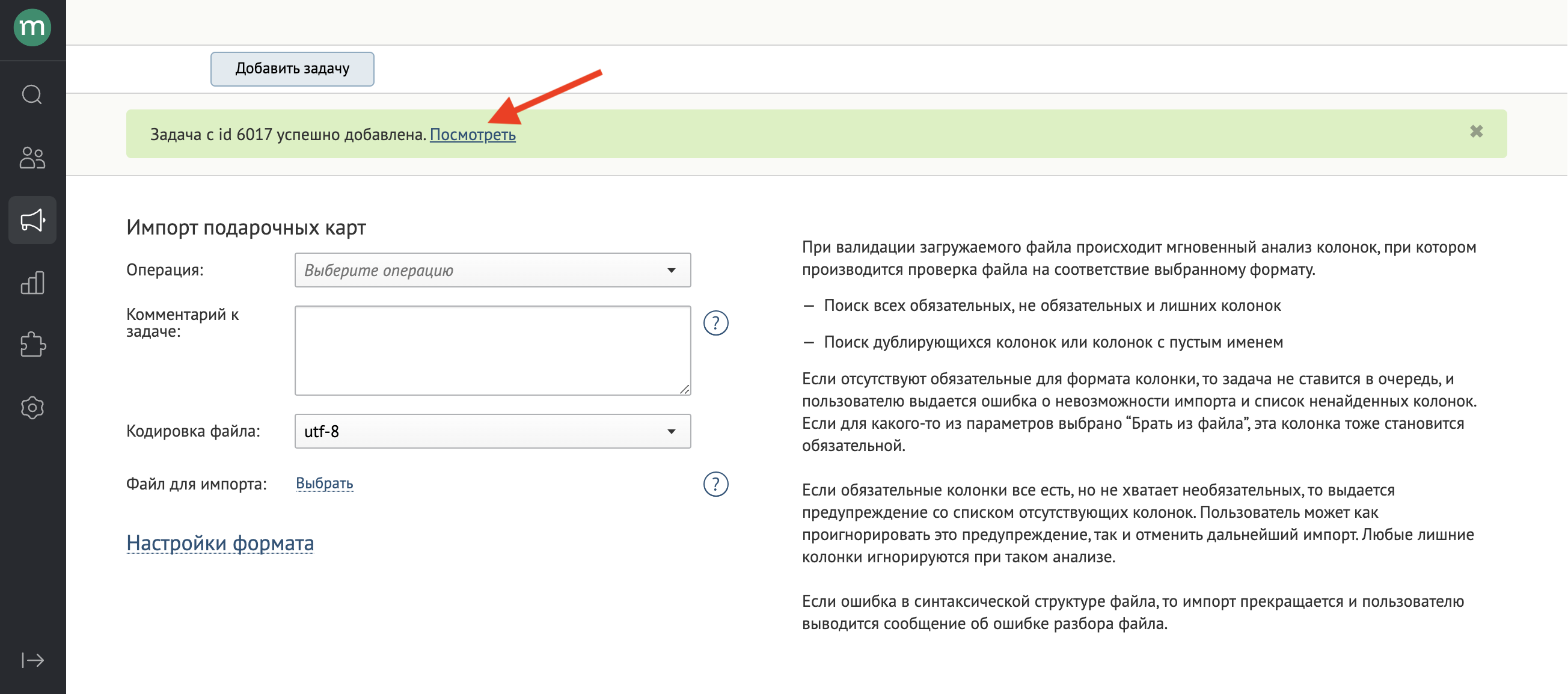
Task: Follow the Посмотреть link
Action: click(473, 135)
